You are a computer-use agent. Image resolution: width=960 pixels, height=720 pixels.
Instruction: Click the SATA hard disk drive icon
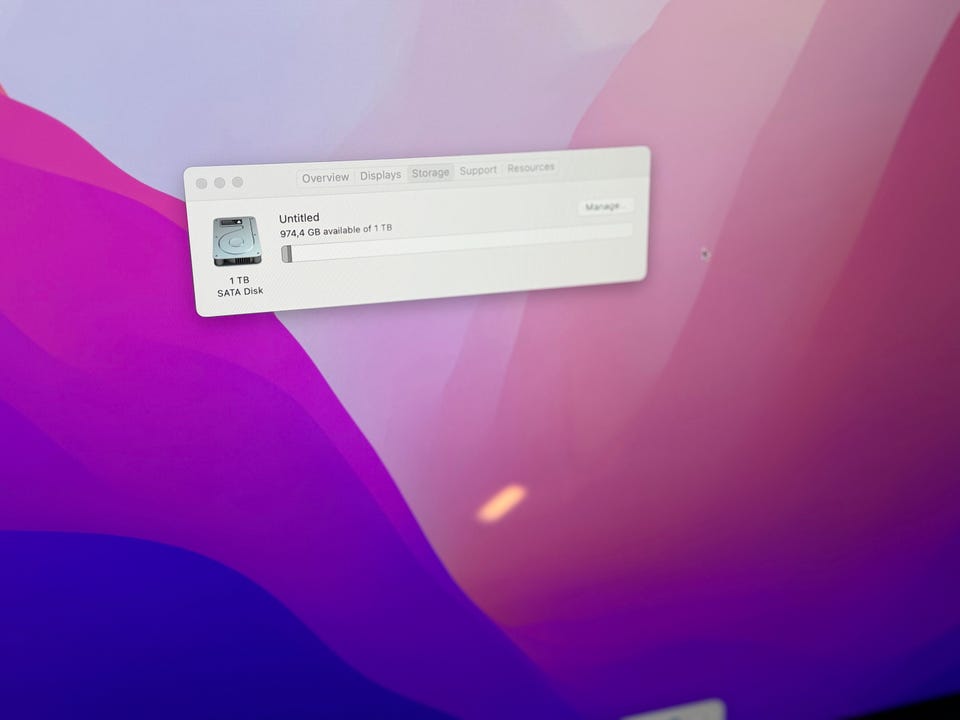point(237,241)
